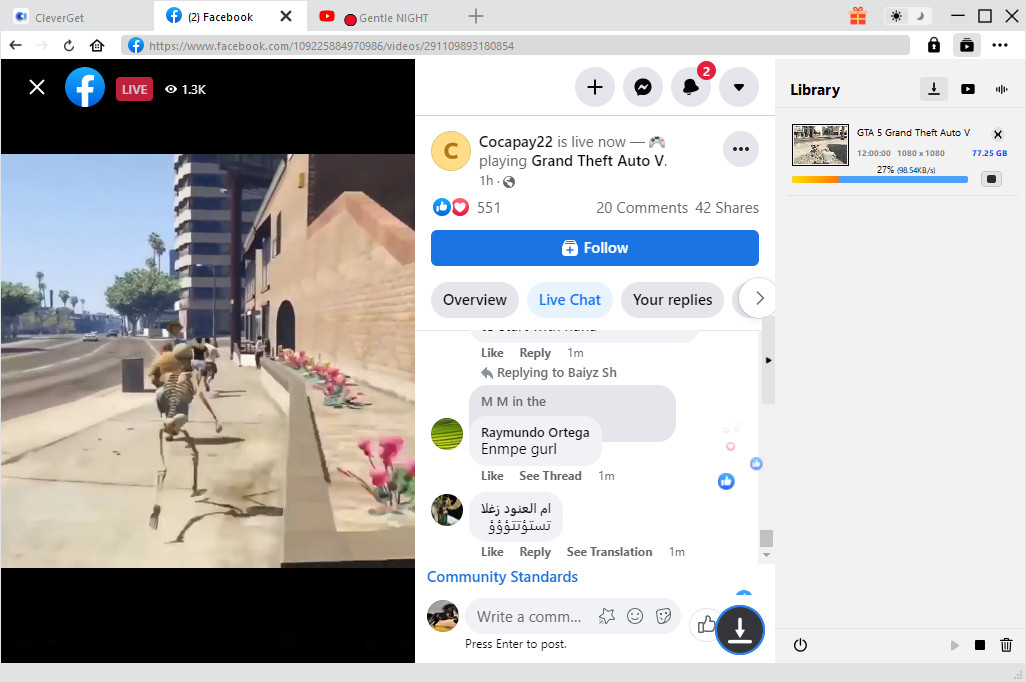The height and width of the screenshot is (682, 1026).
Task: Open the Library video tab icon
Action: pyautogui.click(x=967, y=89)
